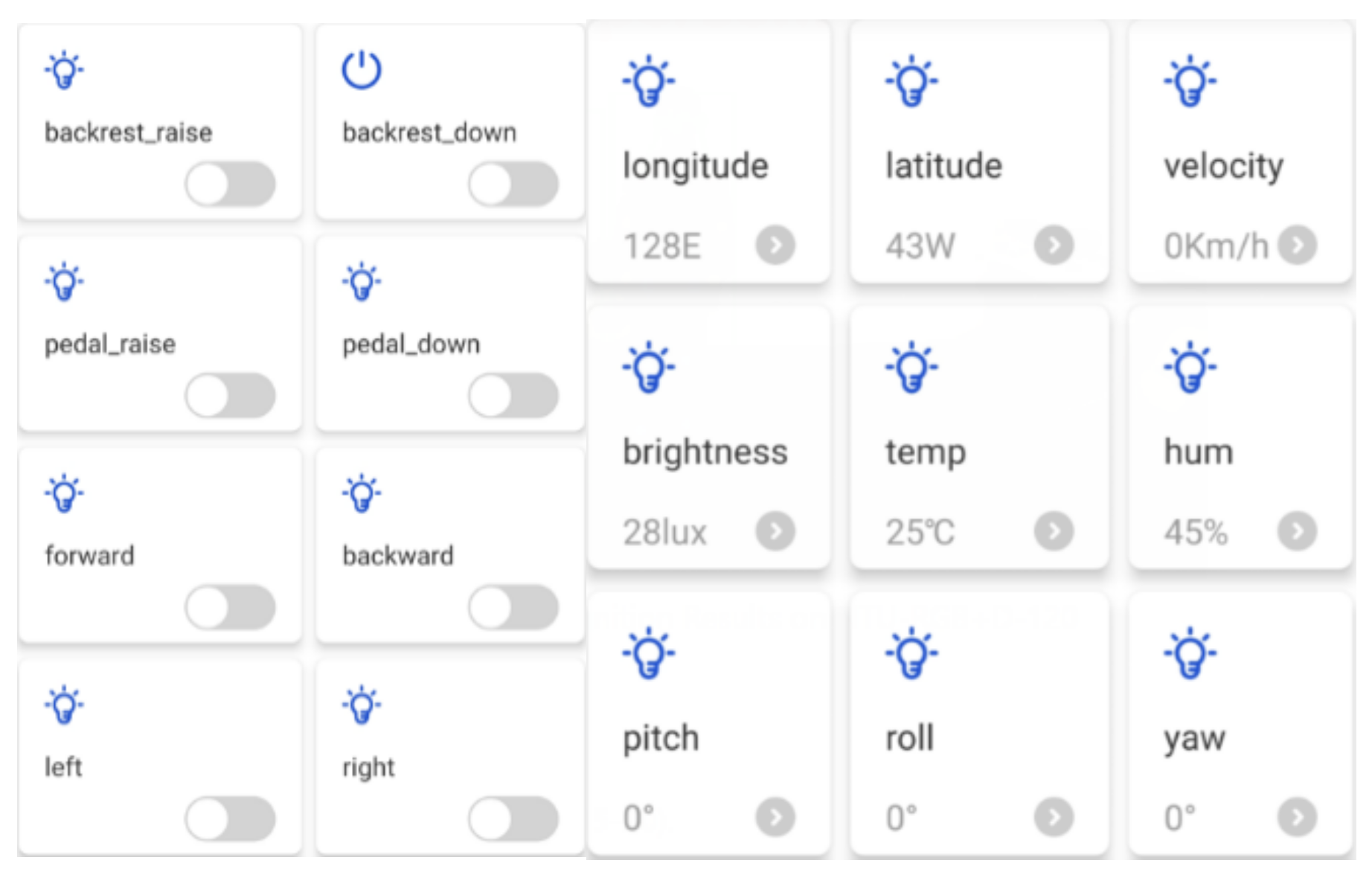
Task: Click the power icon on backrest_down card
Action: pos(362,71)
